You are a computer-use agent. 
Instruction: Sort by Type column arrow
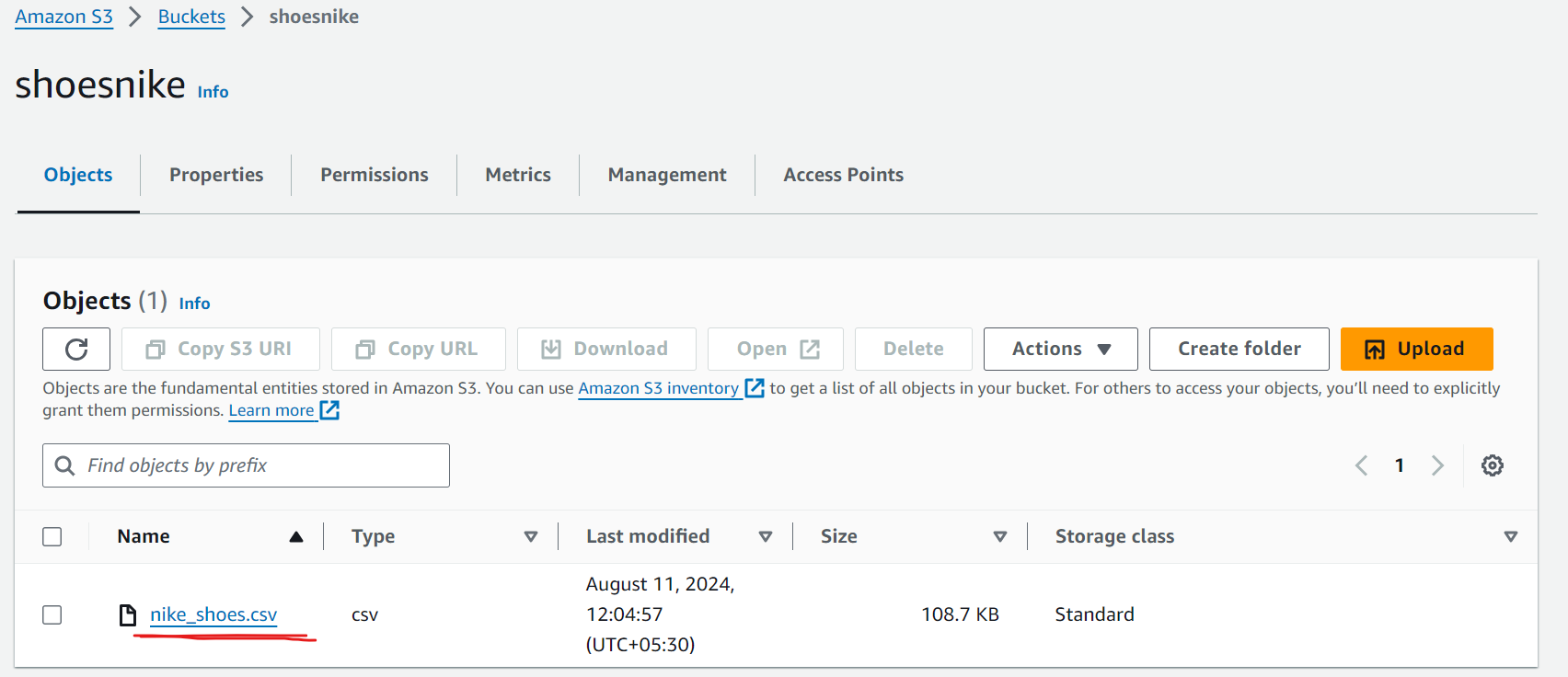pos(531,536)
